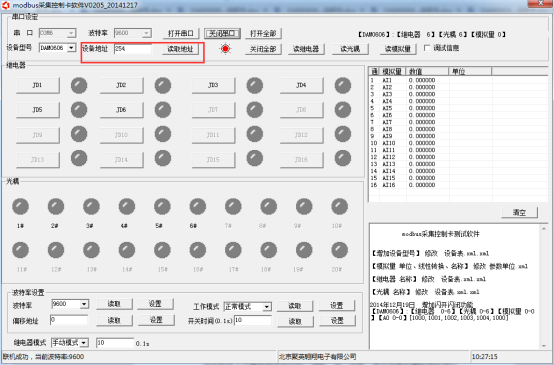Screen dimensions: 554x365
Task: Click the 清空 button
Action: (x=519, y=213)
